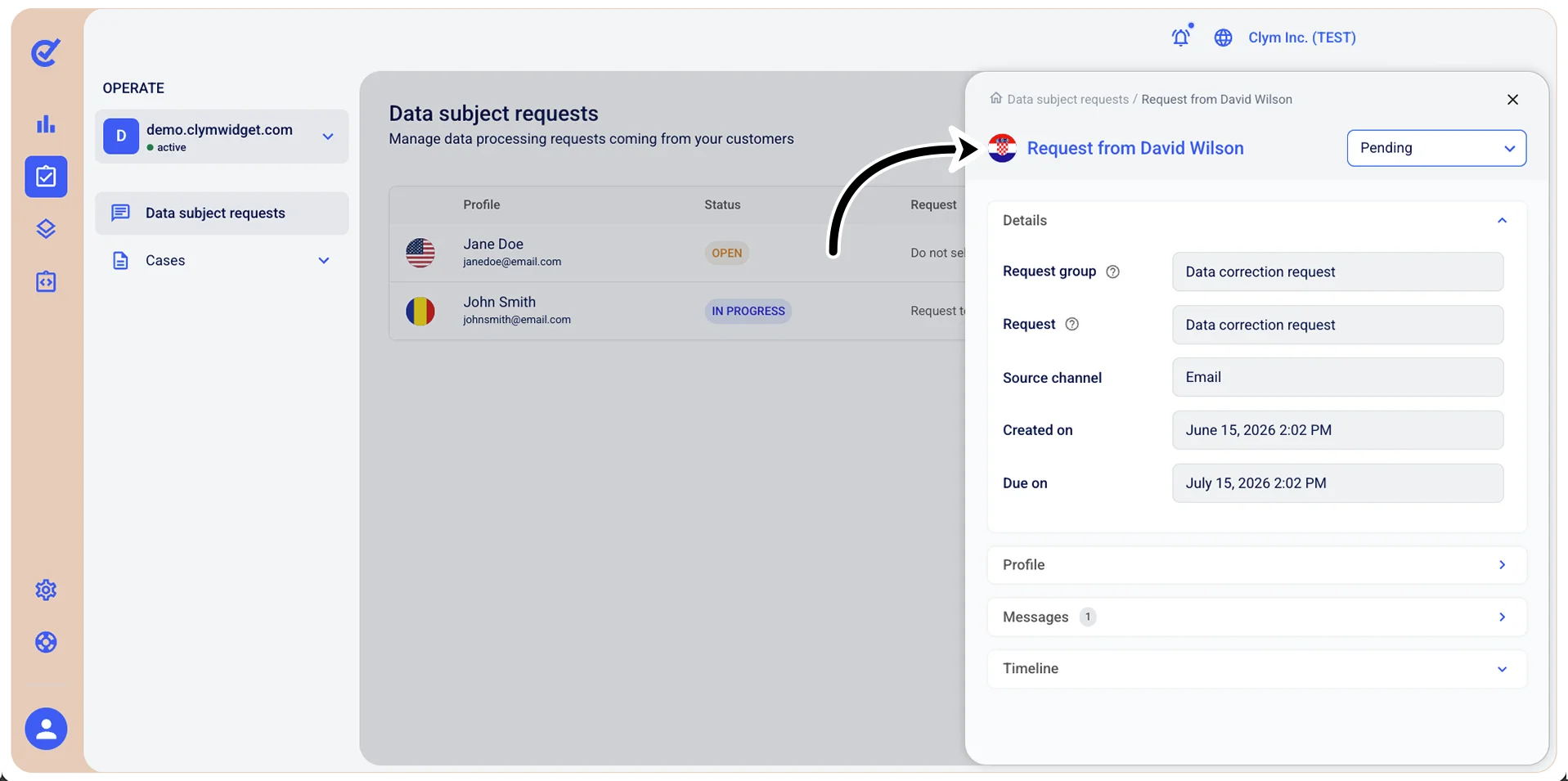Viewport: 1568px width, 781px height.
Task: Open the Pending status dropdown
Action: 1436,148
